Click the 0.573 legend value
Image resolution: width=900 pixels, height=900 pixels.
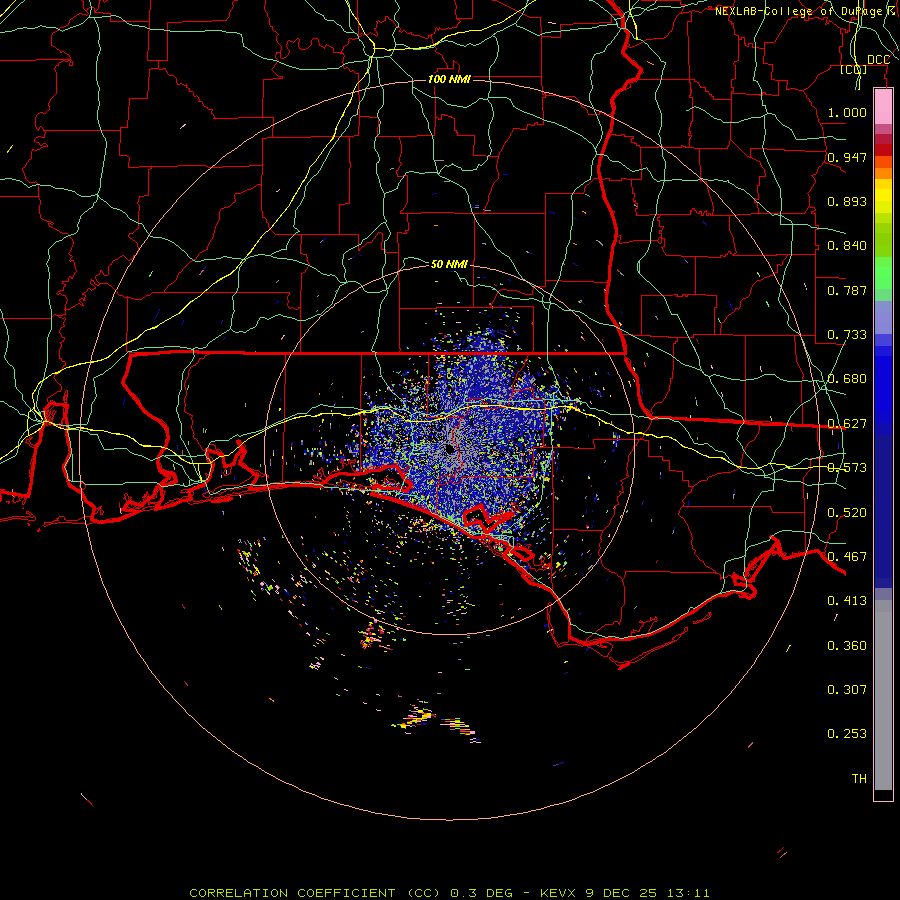point(847,468)
